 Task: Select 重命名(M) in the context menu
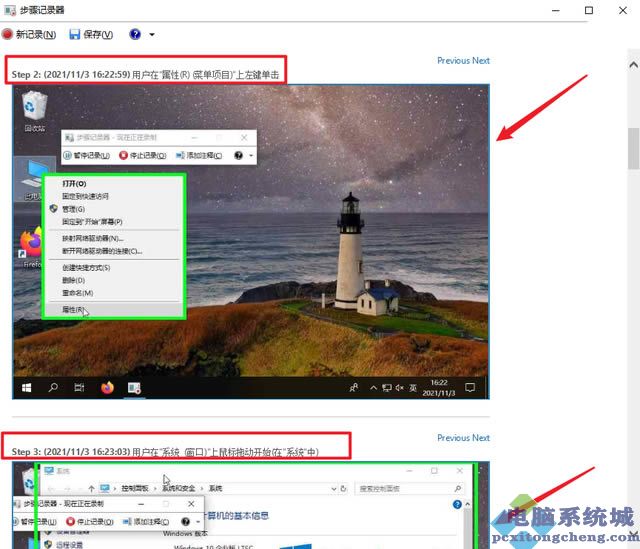78,293
